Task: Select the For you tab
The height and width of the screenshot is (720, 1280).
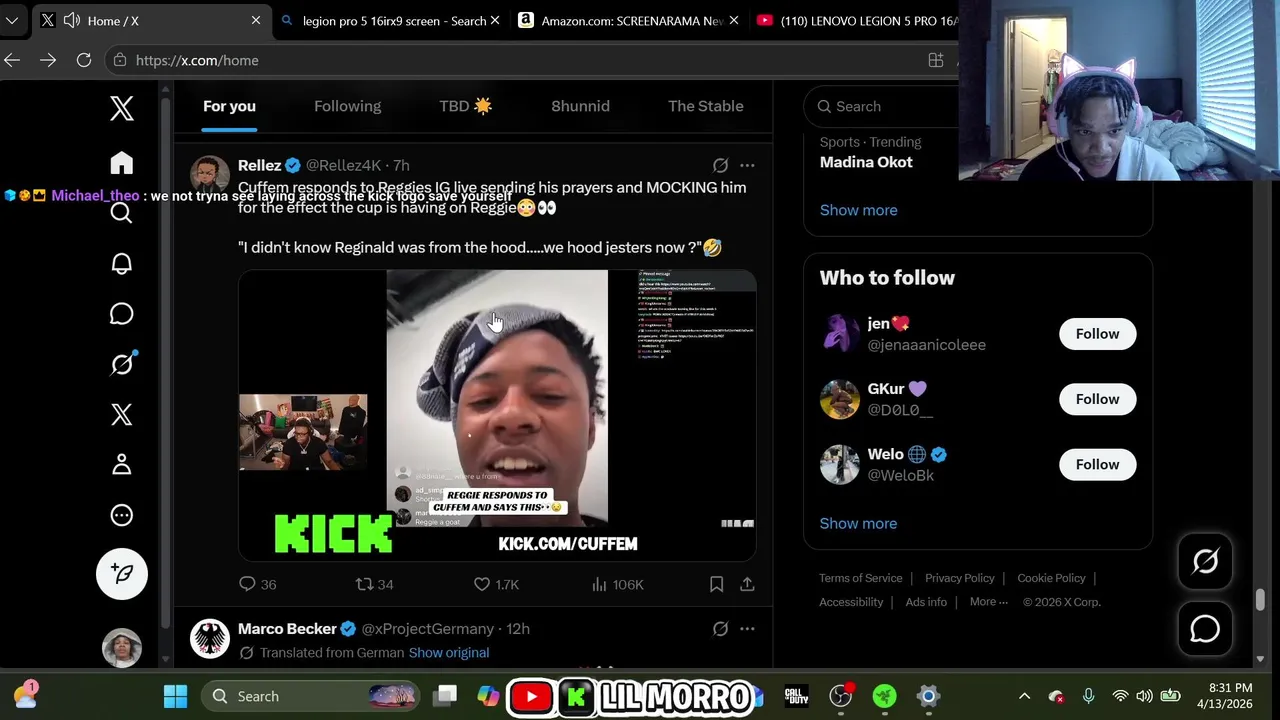Action: (229, 106)
